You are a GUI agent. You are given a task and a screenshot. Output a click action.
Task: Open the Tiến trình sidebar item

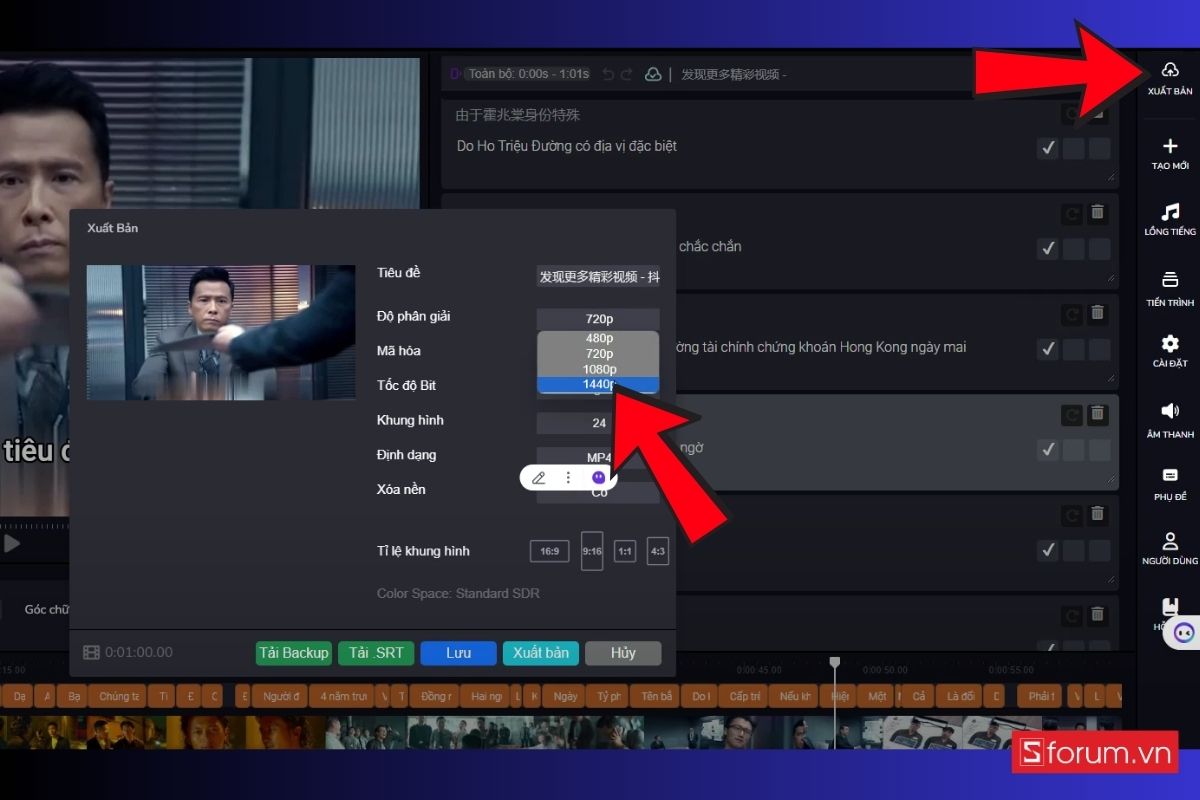[x=1170, y=288]
